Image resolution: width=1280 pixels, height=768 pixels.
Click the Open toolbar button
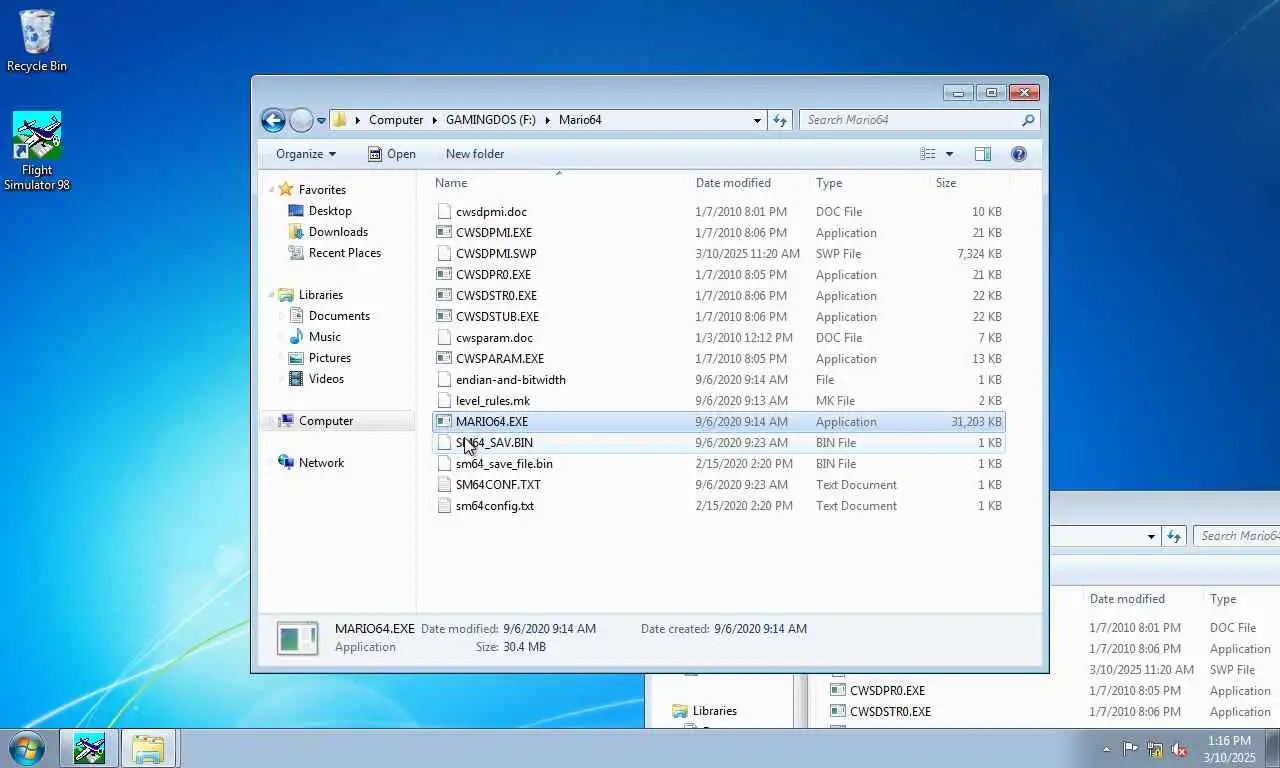pyautogui.click(x=391, y=154)
